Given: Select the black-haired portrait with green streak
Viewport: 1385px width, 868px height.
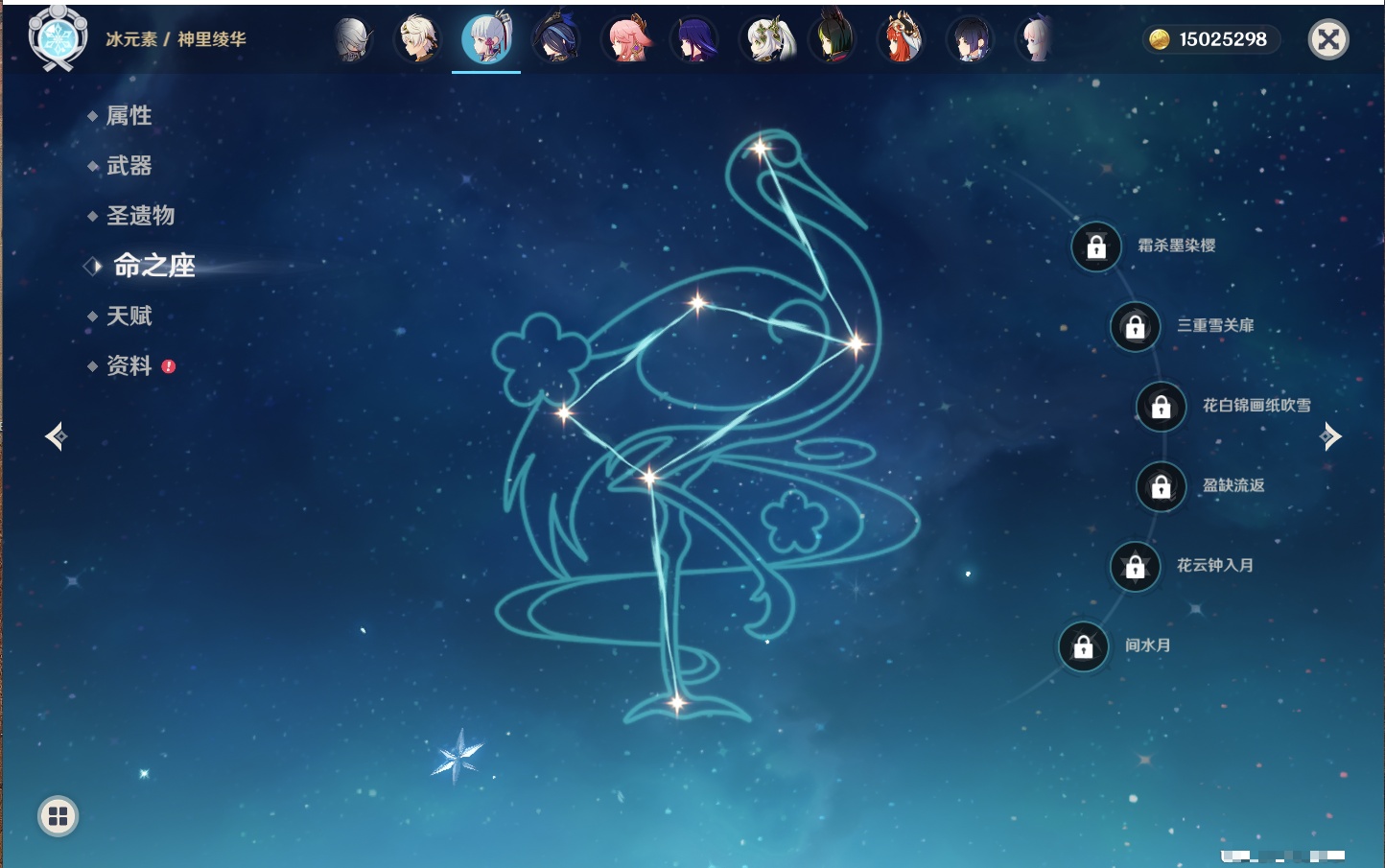Looking at the screenshot, I should pos(833,39).
